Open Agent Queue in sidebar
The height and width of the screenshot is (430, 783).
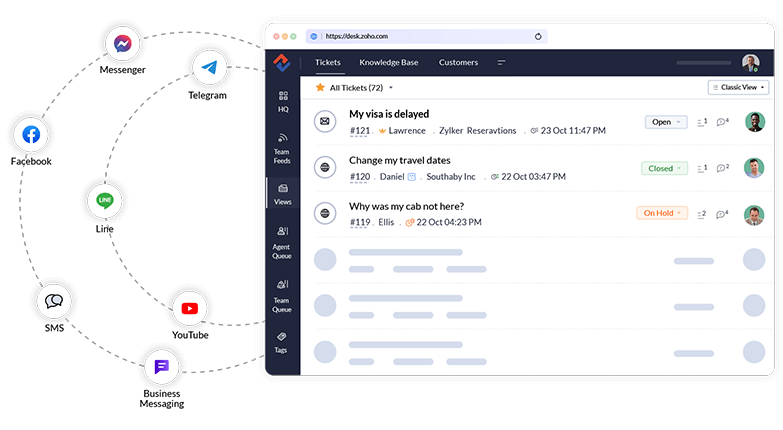click(x=282, y=243)
